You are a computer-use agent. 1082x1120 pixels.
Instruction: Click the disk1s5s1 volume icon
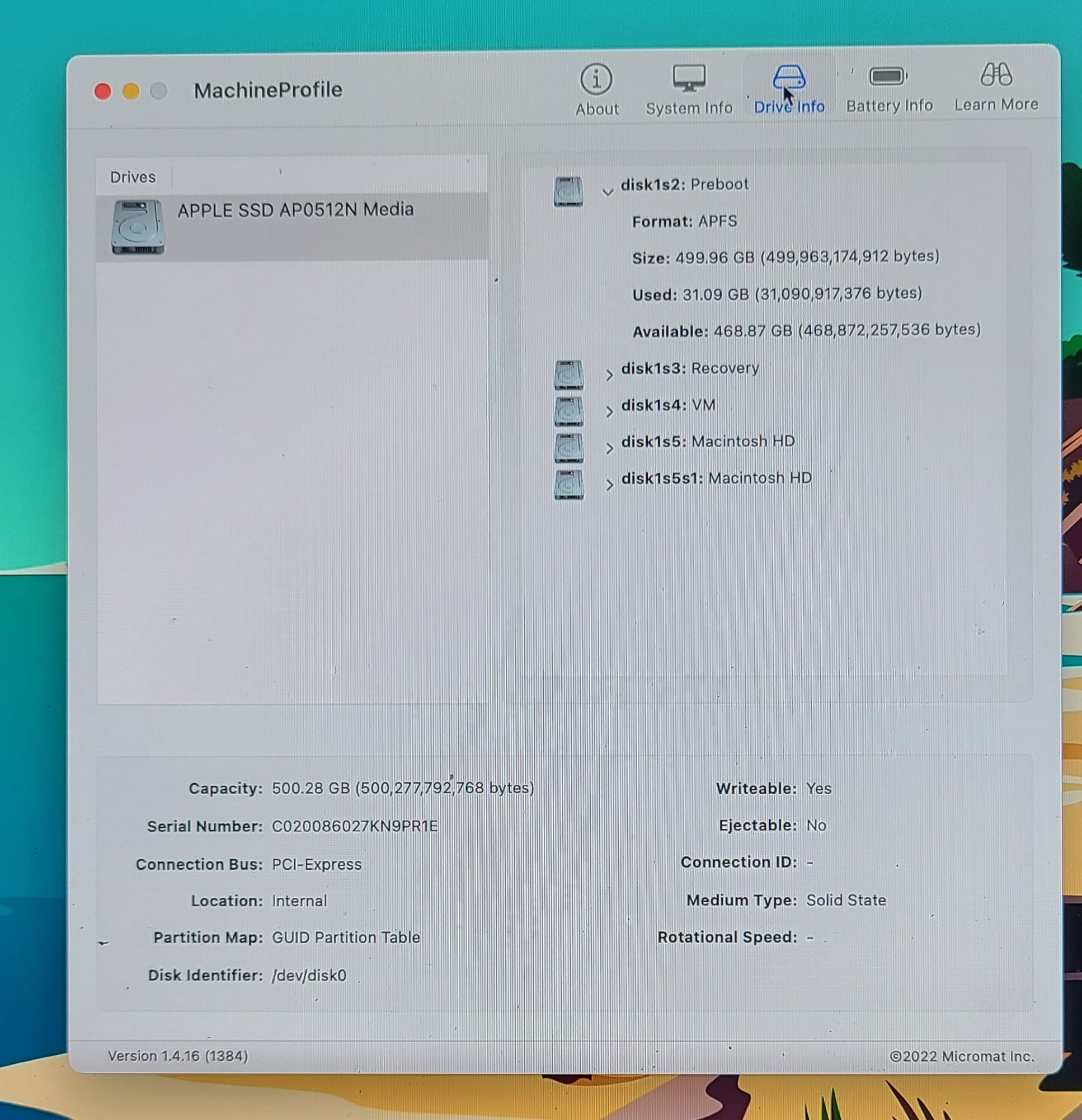coord(568,485)
